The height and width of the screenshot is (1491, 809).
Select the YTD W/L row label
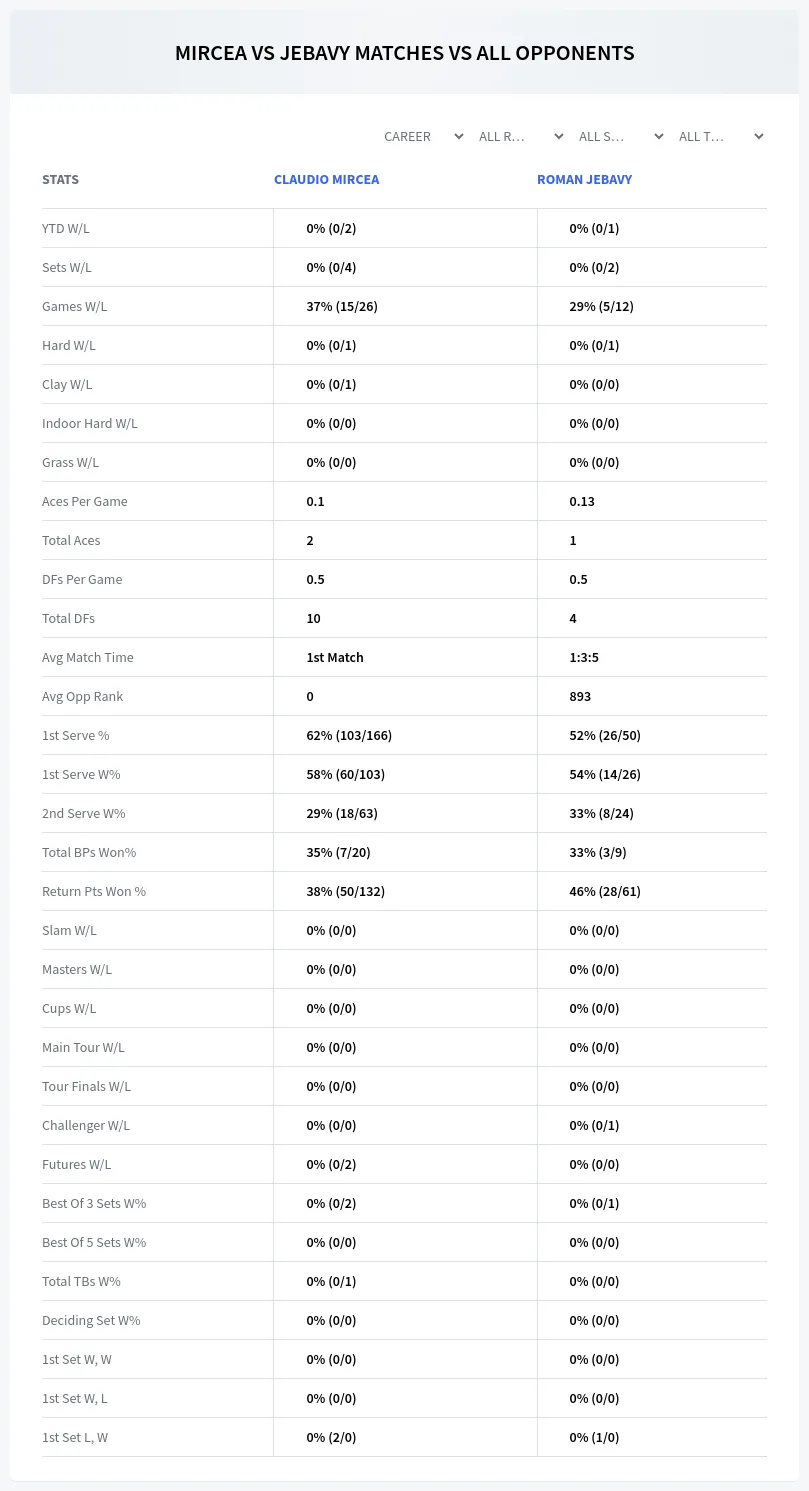(66, 228)
